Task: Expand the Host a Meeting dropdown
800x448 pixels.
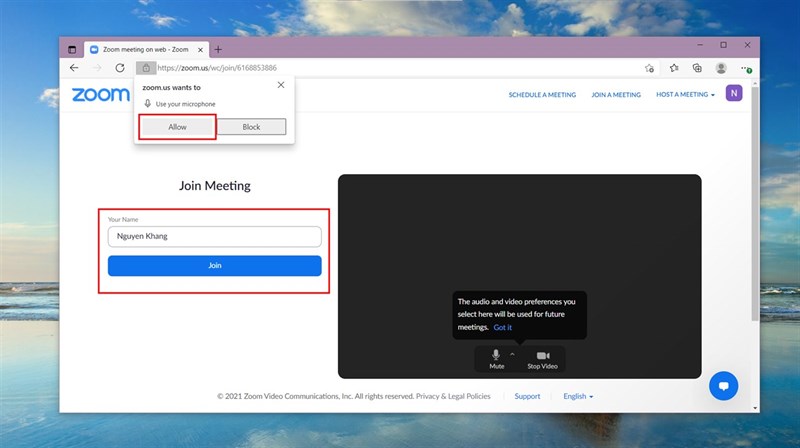Action: coord(685,95)
